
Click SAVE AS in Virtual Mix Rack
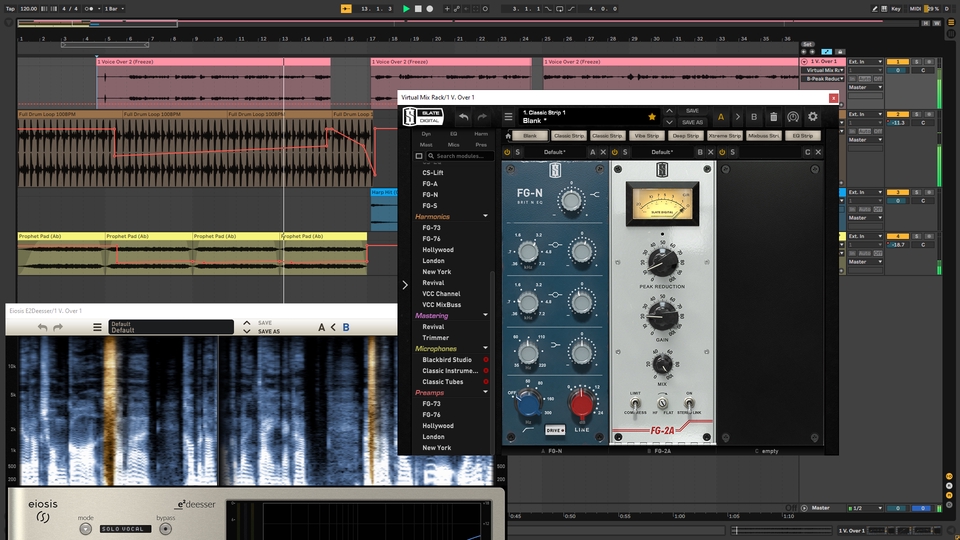tap(692, 122)
